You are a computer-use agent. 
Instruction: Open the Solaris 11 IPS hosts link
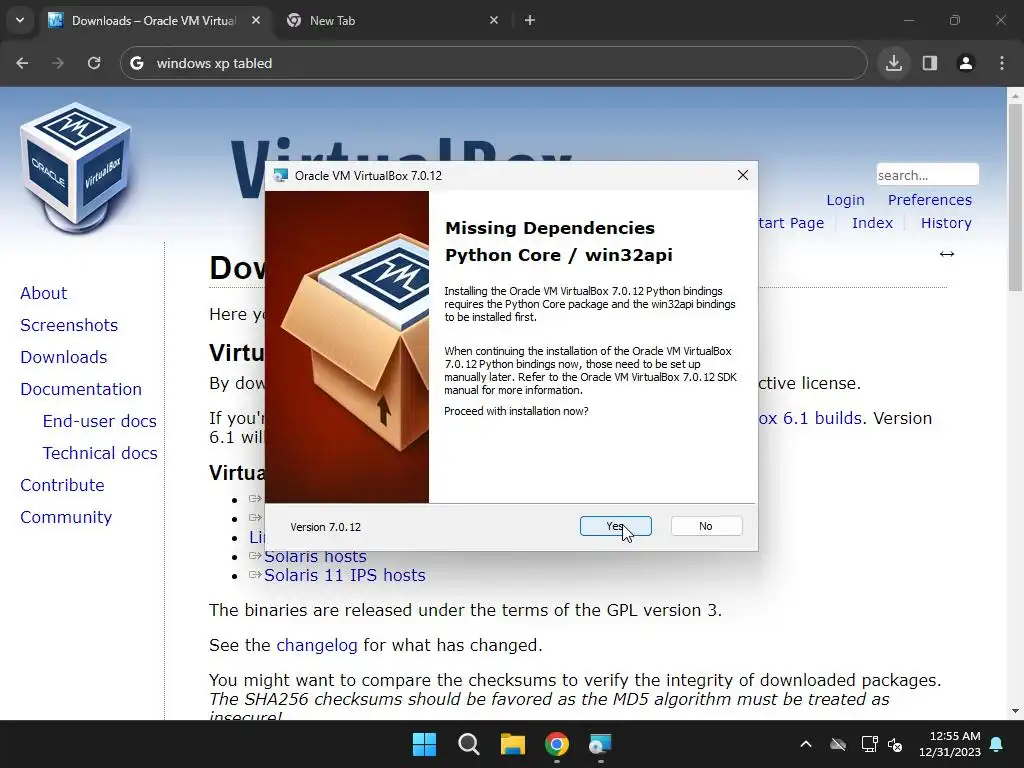[344, 575]
